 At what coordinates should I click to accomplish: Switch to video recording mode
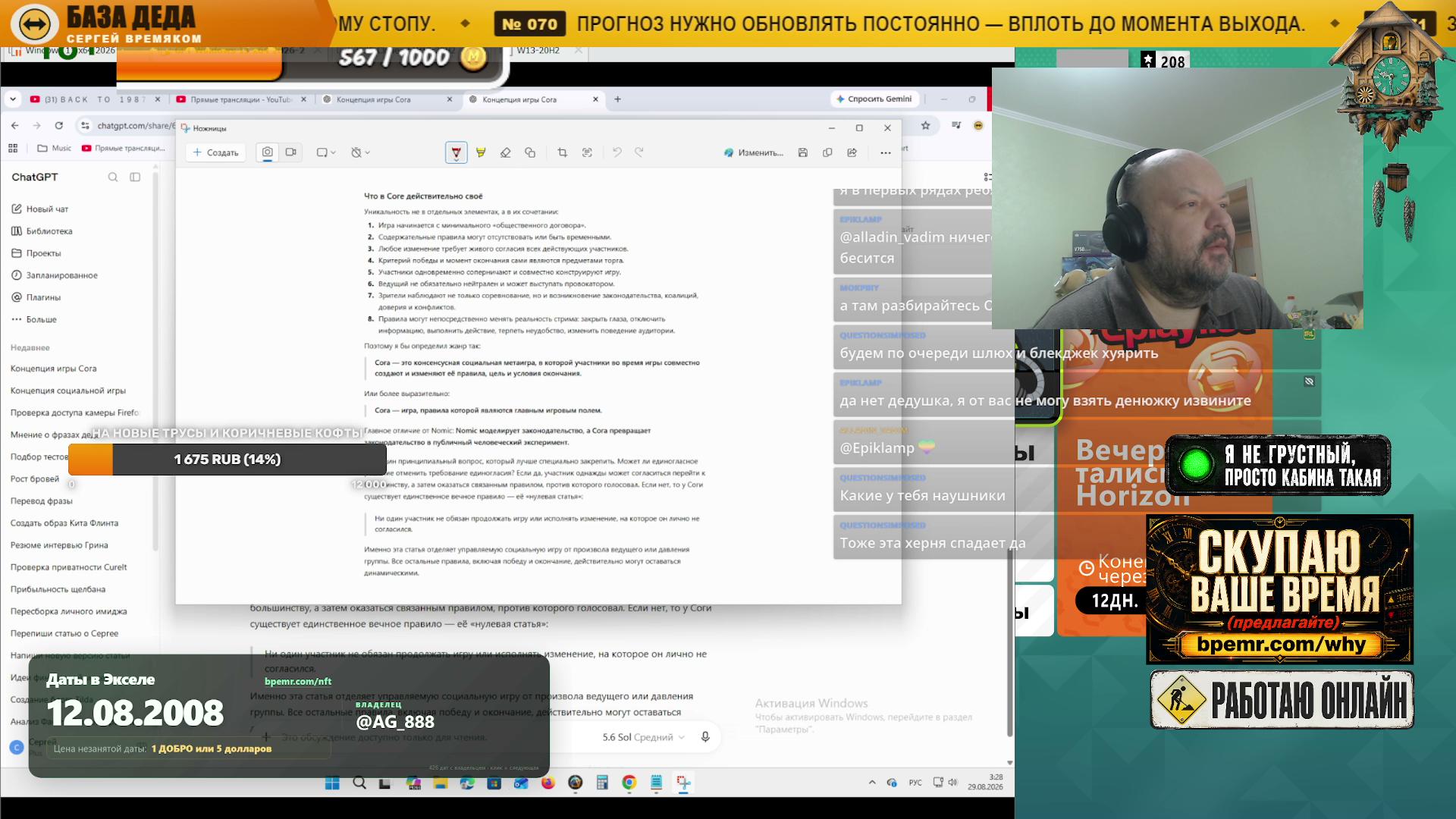coord(290,152)
